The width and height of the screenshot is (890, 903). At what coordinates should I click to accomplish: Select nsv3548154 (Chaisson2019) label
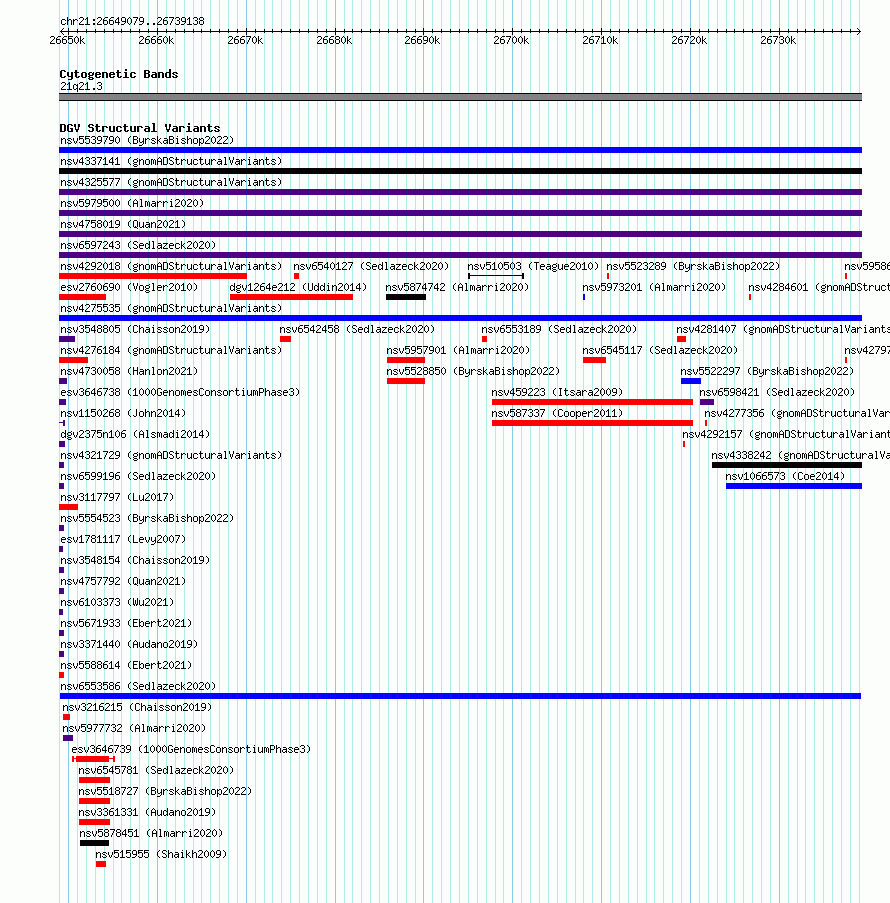135,560
